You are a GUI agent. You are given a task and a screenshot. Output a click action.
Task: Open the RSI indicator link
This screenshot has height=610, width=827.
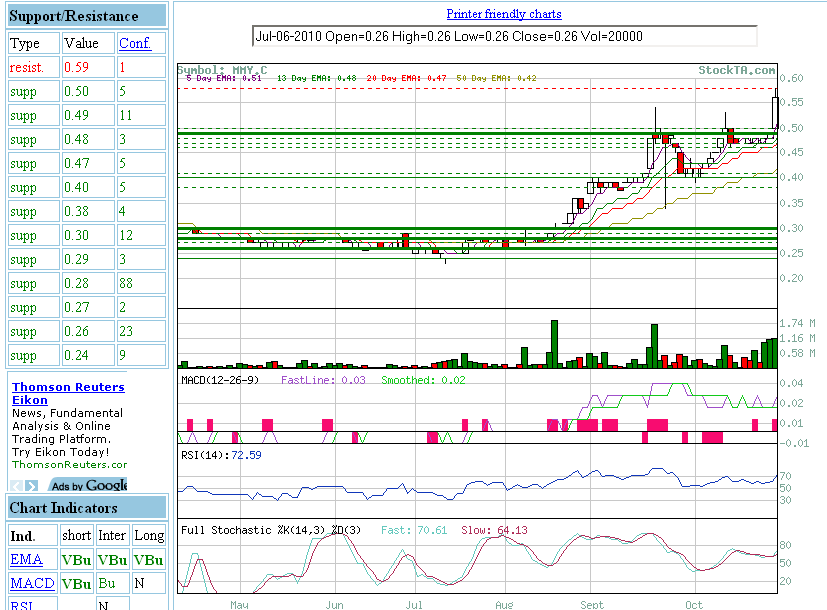pyautogui.click(x=22, y=605)
